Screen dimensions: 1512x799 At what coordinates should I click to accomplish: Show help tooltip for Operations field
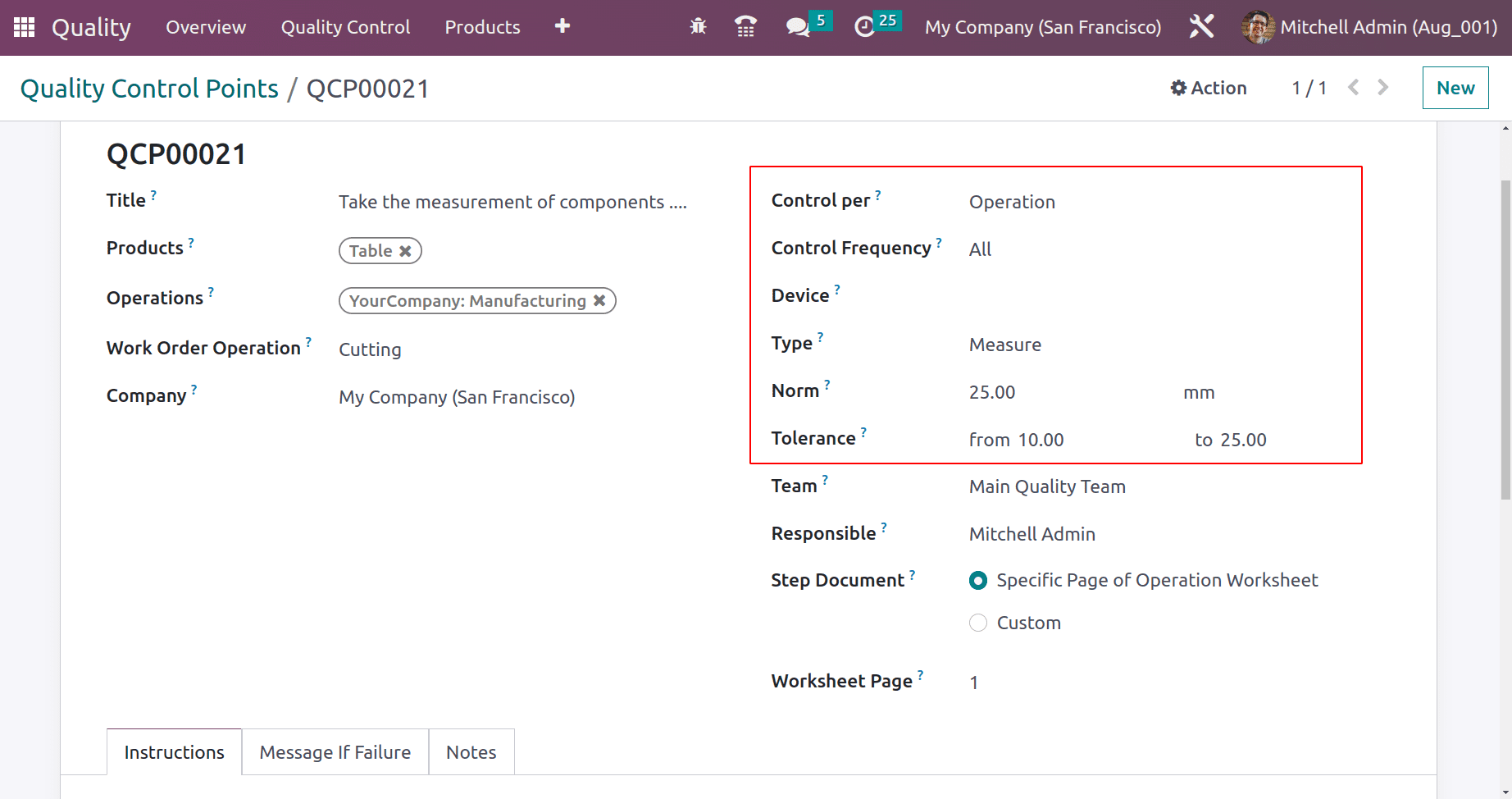pyautogui.click(x=211, y=292)
